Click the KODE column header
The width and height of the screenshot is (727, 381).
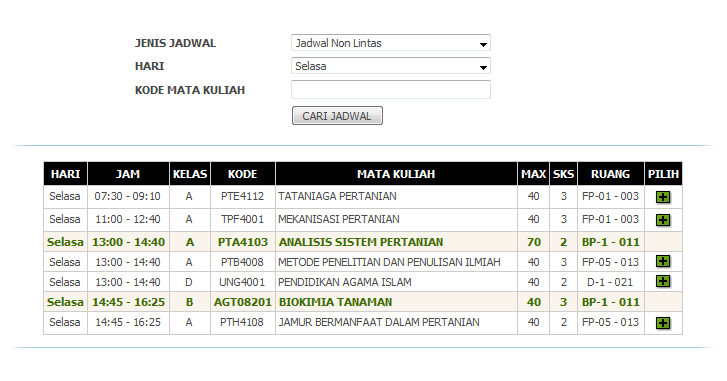pyautogui.click(x=242, y=174)
